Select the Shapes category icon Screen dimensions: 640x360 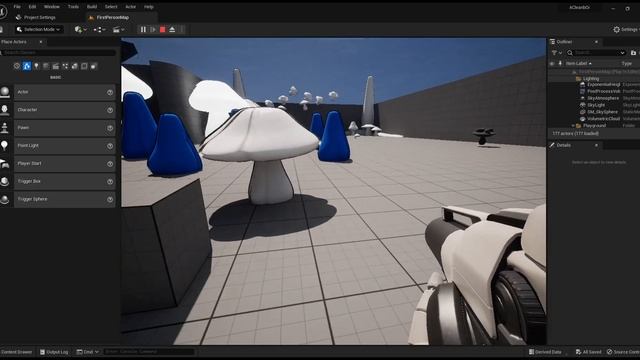point(46,66)
